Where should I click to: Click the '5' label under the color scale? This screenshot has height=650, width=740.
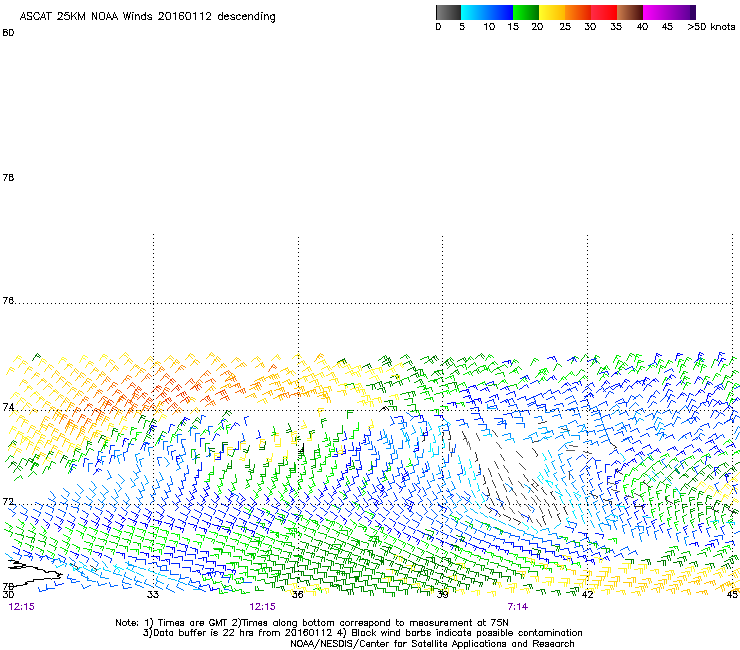click(x=462, y=27)
